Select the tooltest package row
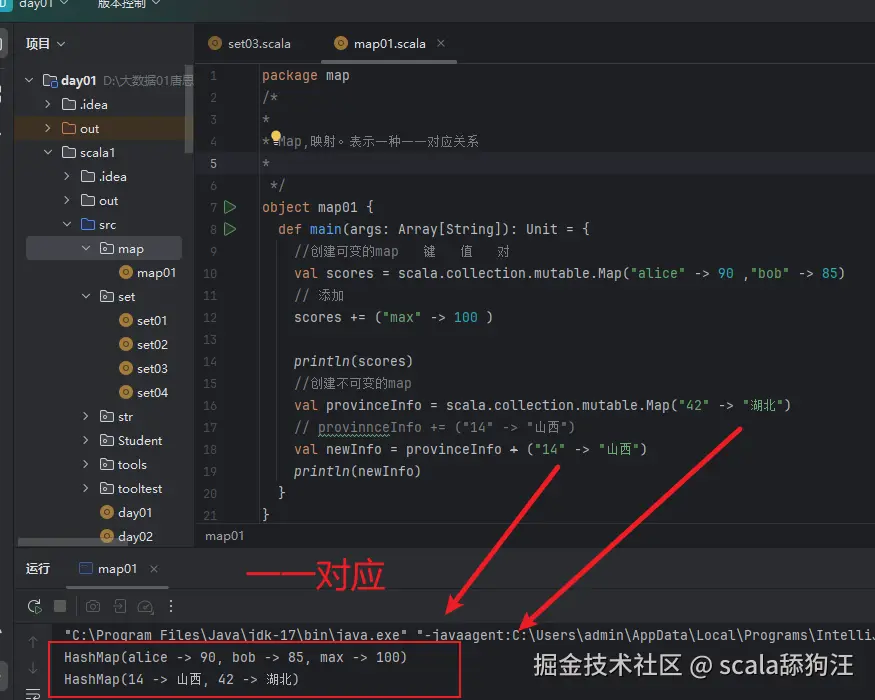The width and height of the screenshot is (875, 700). pos(104,488)
